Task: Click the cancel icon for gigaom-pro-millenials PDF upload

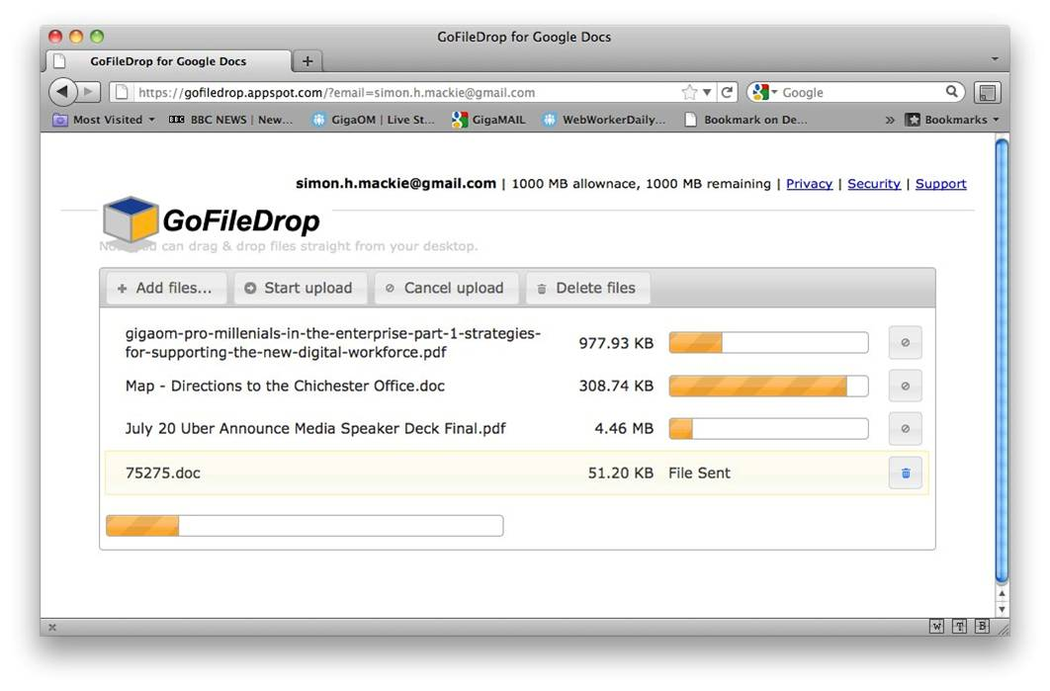Action: tap(905, 343)
